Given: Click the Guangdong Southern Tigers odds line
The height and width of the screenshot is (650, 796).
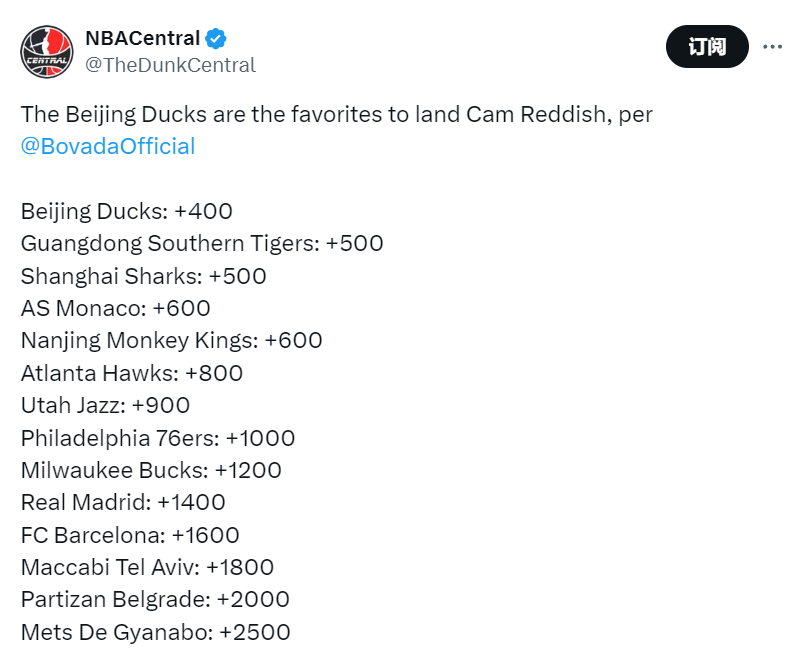Looking at the screenshot, I should 202,243.
